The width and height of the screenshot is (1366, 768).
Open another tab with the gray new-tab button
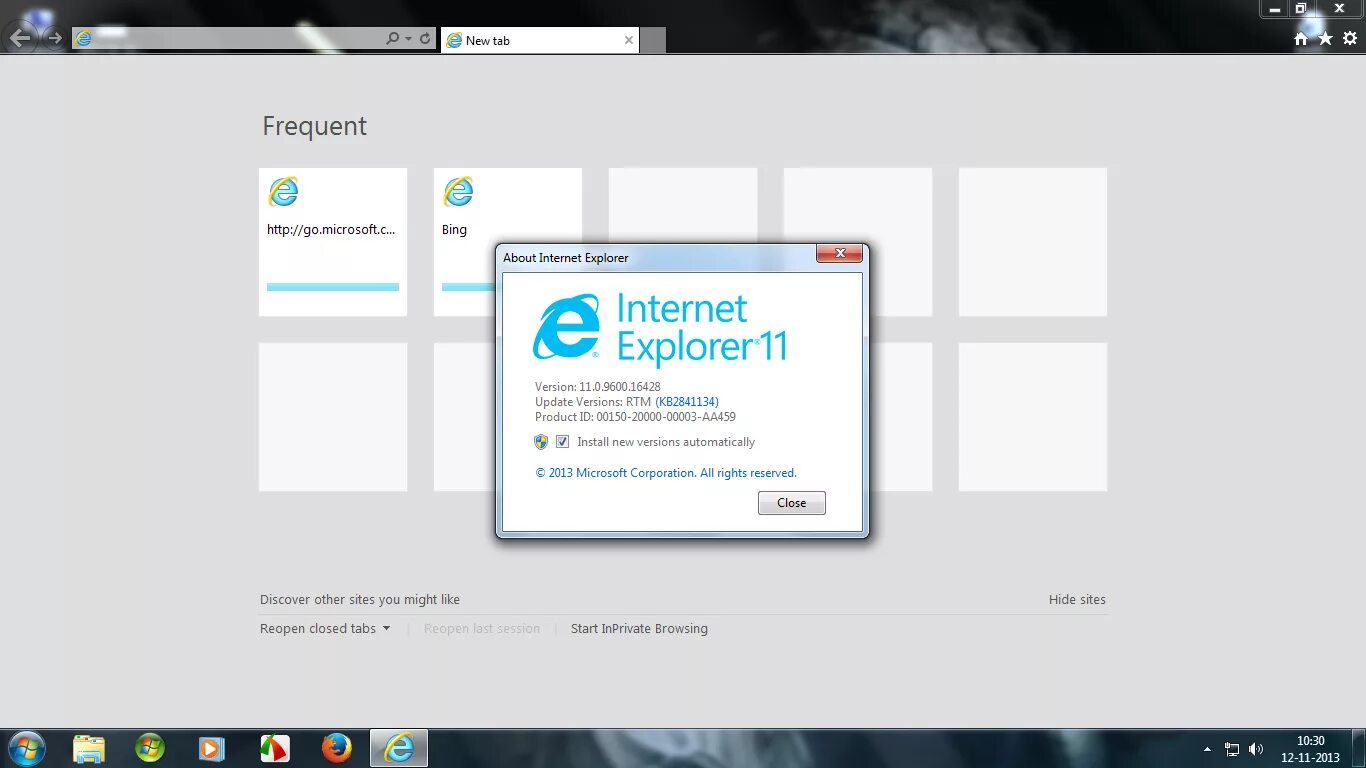(x=653, y=40)
